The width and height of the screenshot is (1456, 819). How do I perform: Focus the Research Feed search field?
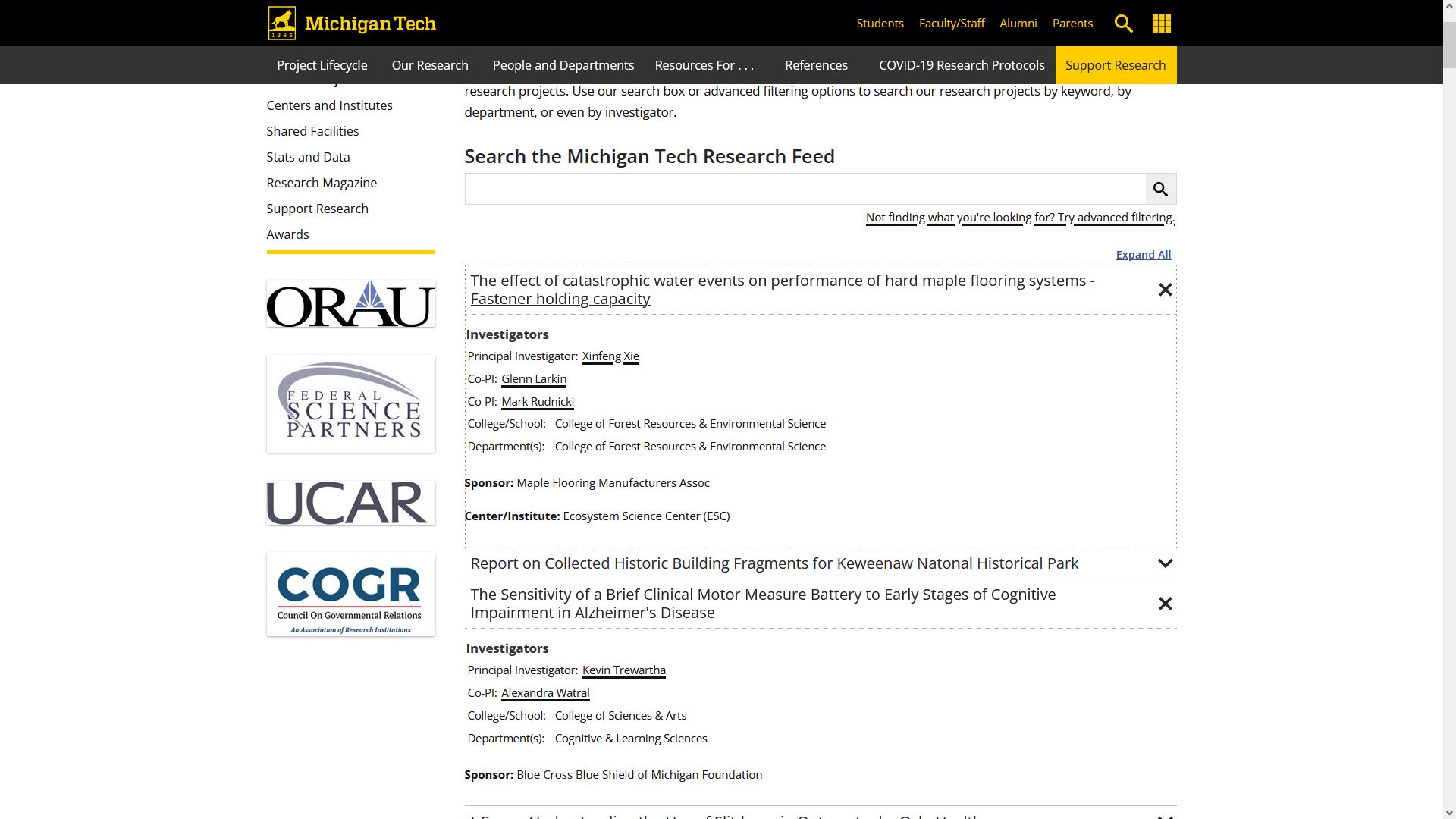point(805,189)
